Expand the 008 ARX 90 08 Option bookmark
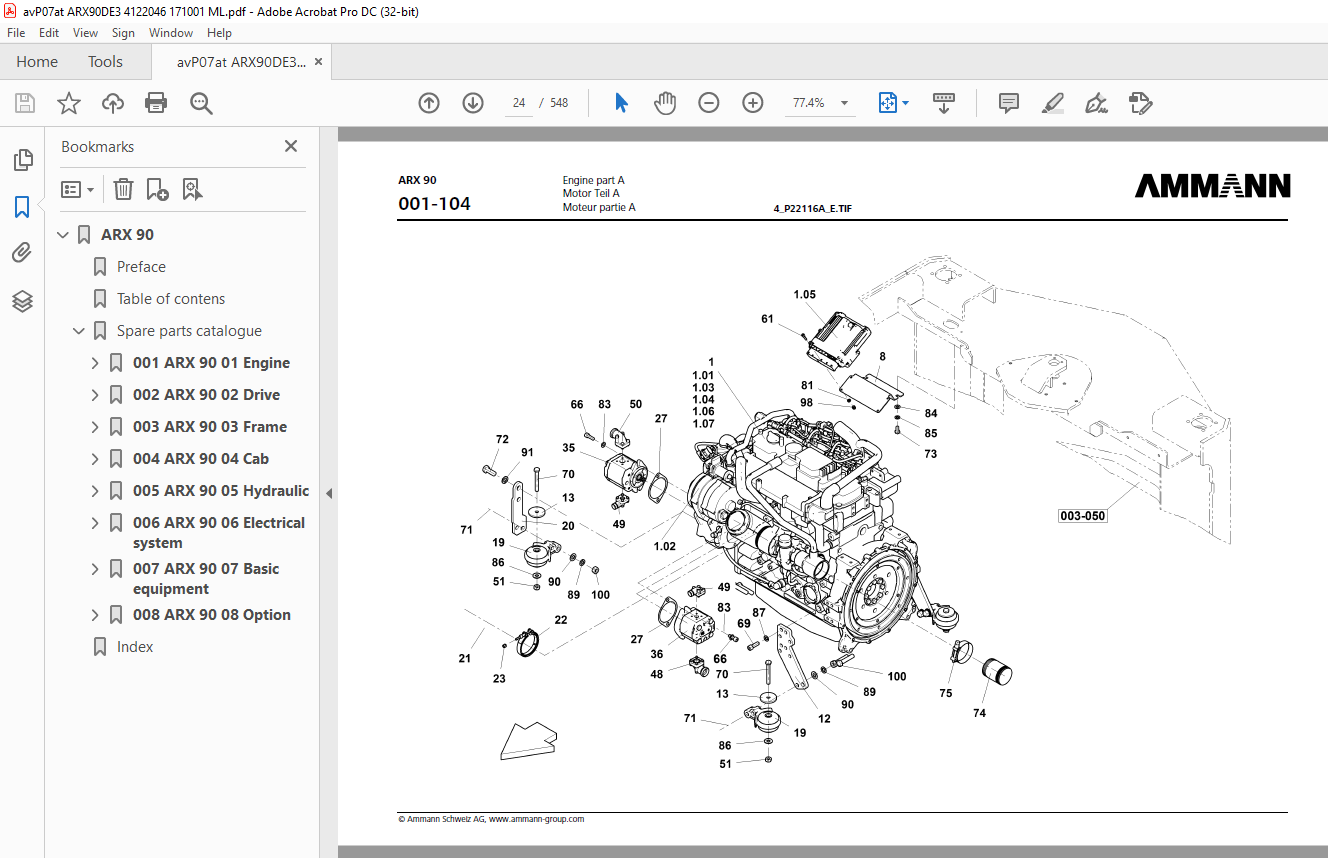This screenshot has height=858, width=1328. click(95, 615)
